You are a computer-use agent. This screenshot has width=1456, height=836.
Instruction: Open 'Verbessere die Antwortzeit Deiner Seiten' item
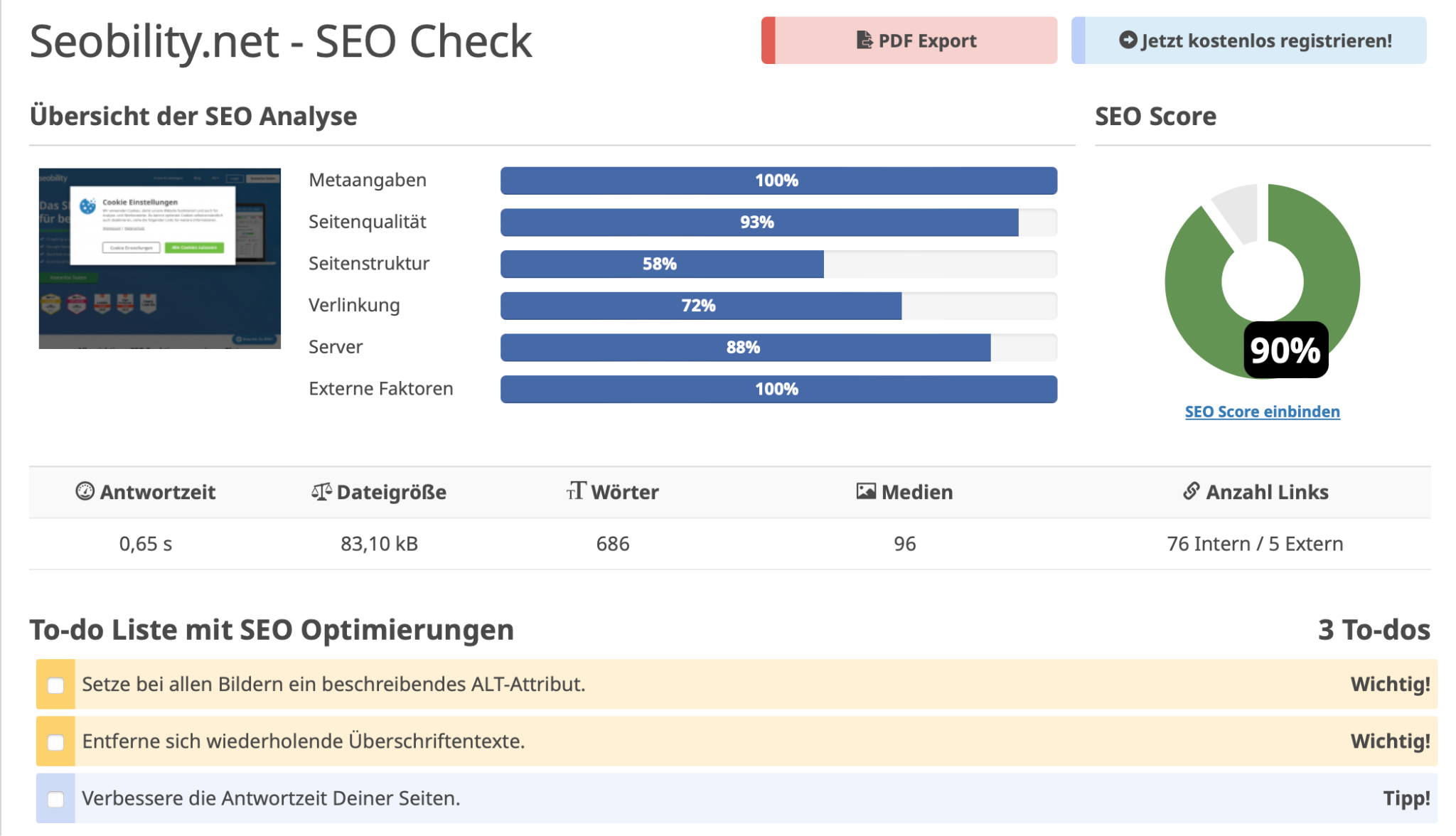737,798
